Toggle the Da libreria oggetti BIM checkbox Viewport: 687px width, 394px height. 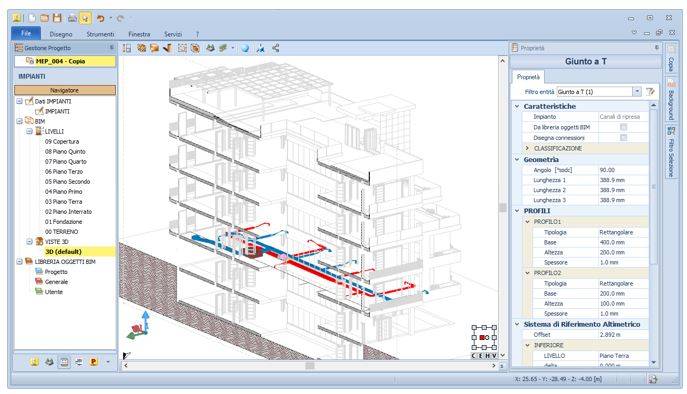[623, 127]
